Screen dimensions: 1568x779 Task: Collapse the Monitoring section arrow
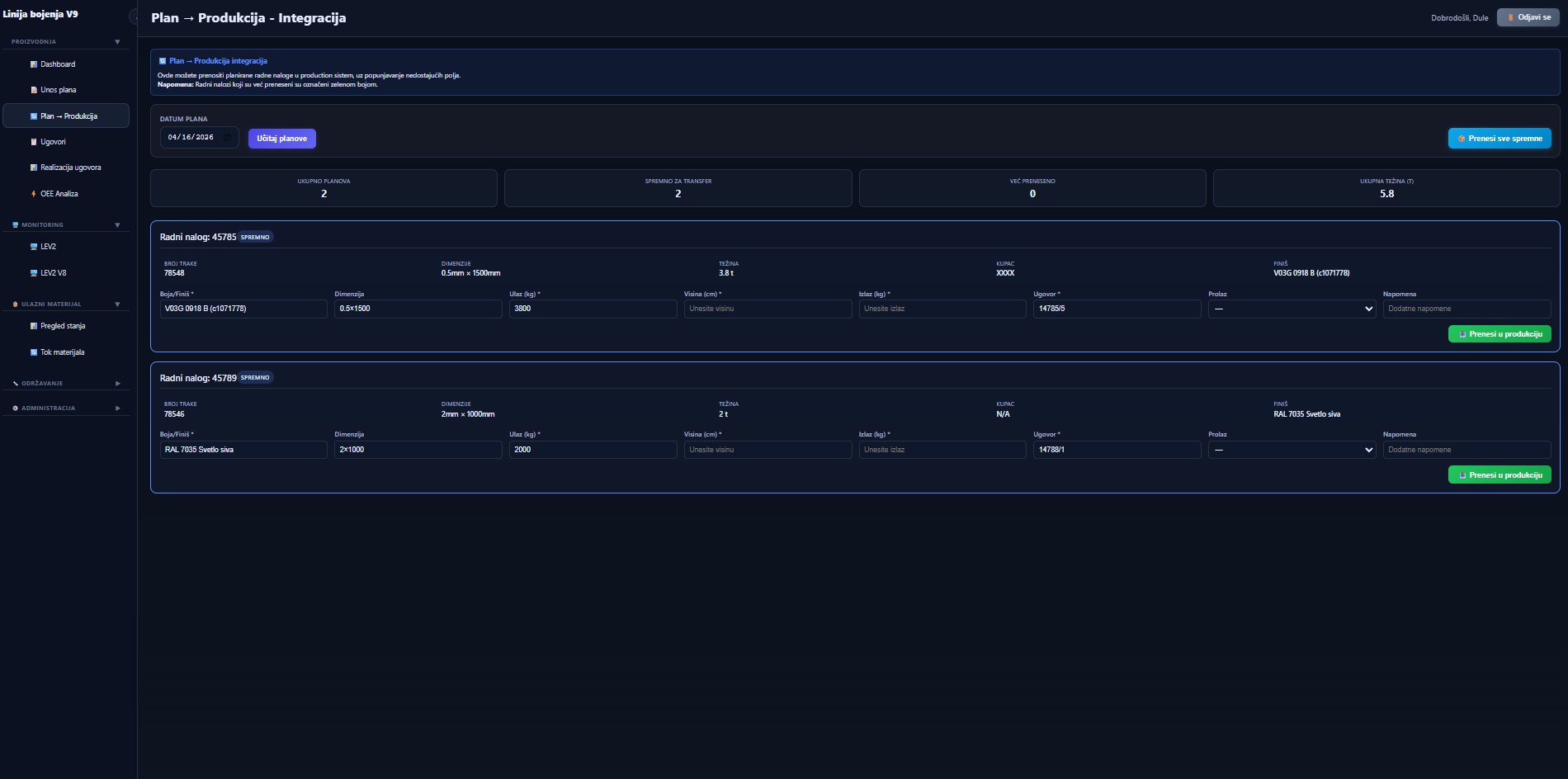click(x=117, y=224)
